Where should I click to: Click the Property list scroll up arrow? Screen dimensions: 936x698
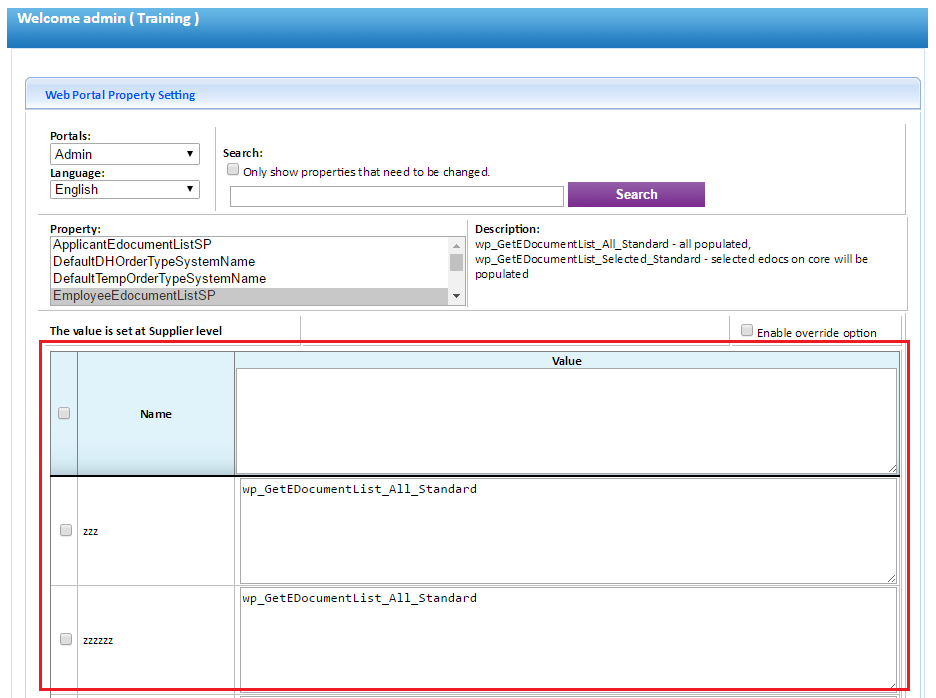coord(457,245)
